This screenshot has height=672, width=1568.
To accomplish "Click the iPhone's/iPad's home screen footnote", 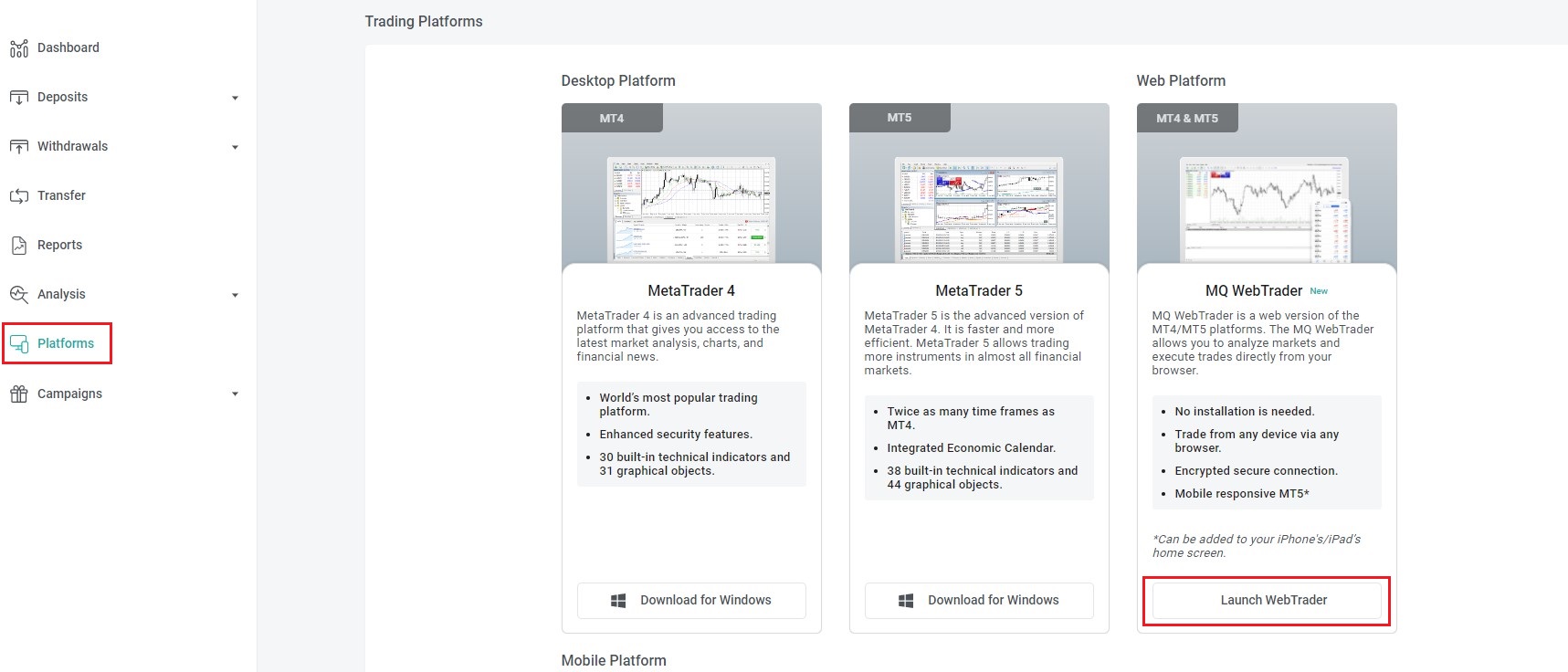I will (1257, 546).
